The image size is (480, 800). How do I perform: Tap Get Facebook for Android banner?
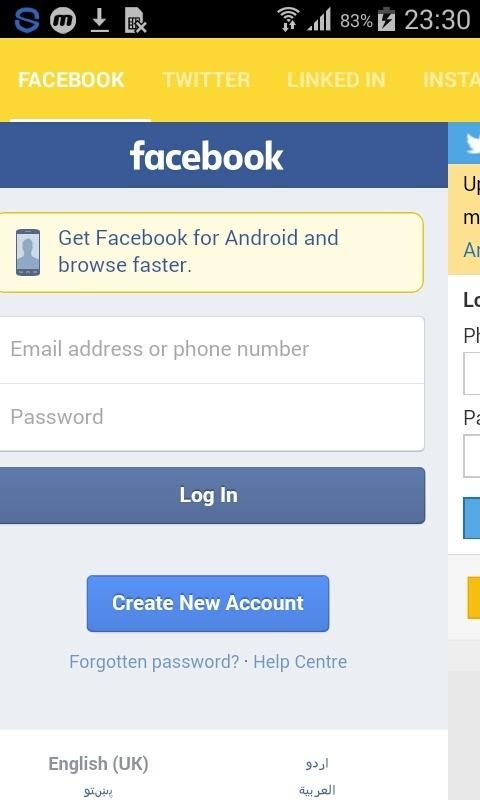(x=211, y=253)
